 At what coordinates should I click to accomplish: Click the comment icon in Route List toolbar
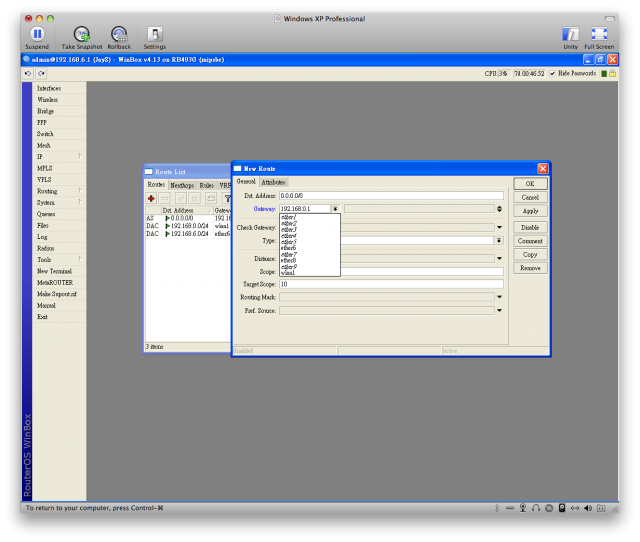211,198
